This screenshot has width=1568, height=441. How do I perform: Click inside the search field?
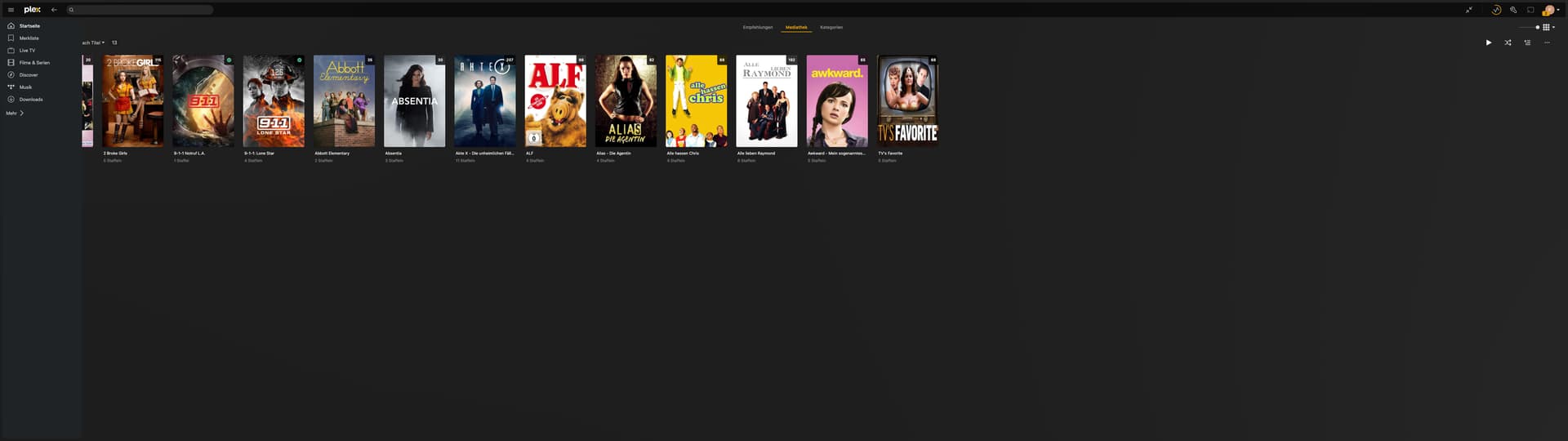coord(140,10)
